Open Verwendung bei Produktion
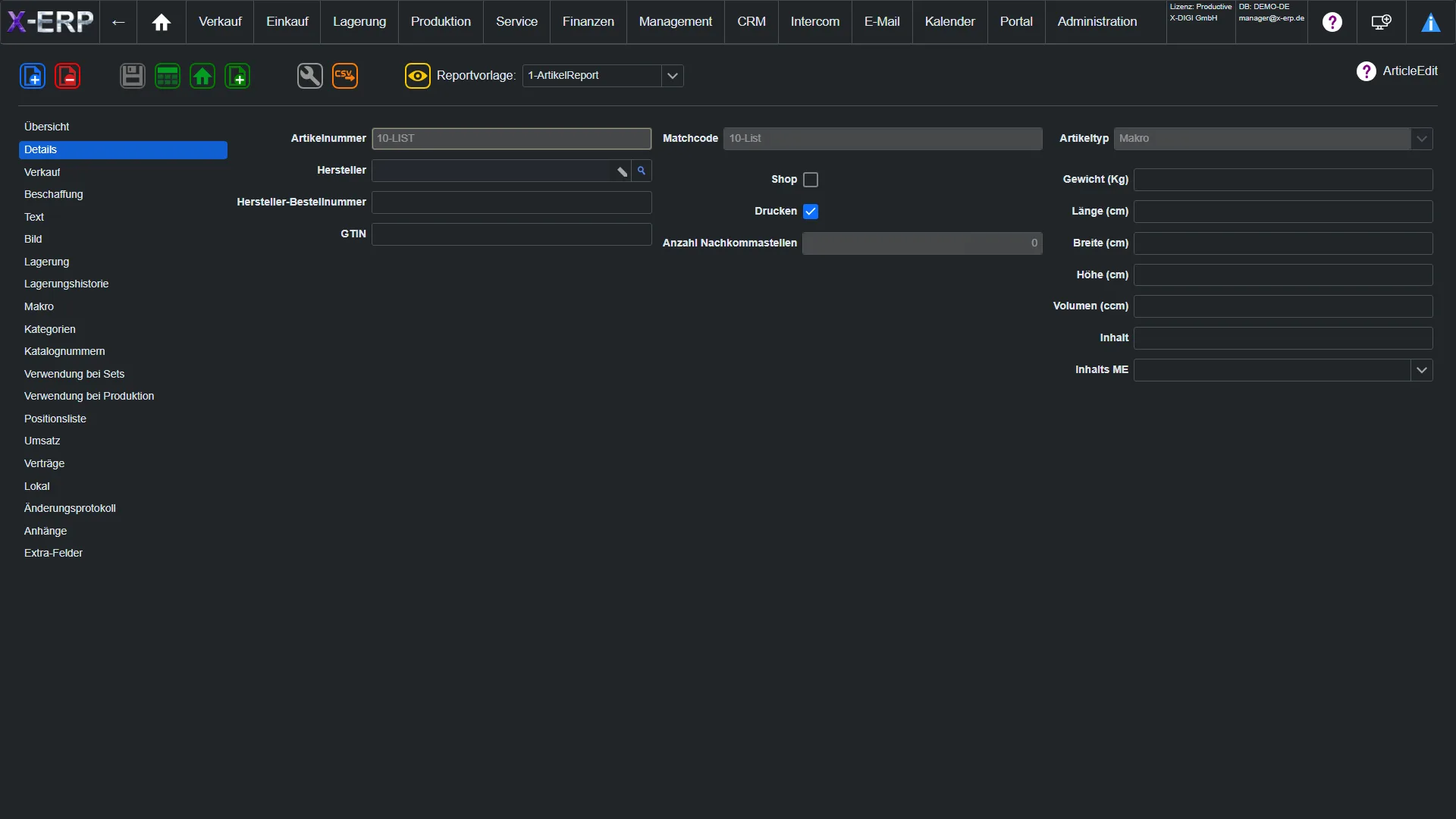The height and width of the screenshot is (819, 1456). click(123, 397)
